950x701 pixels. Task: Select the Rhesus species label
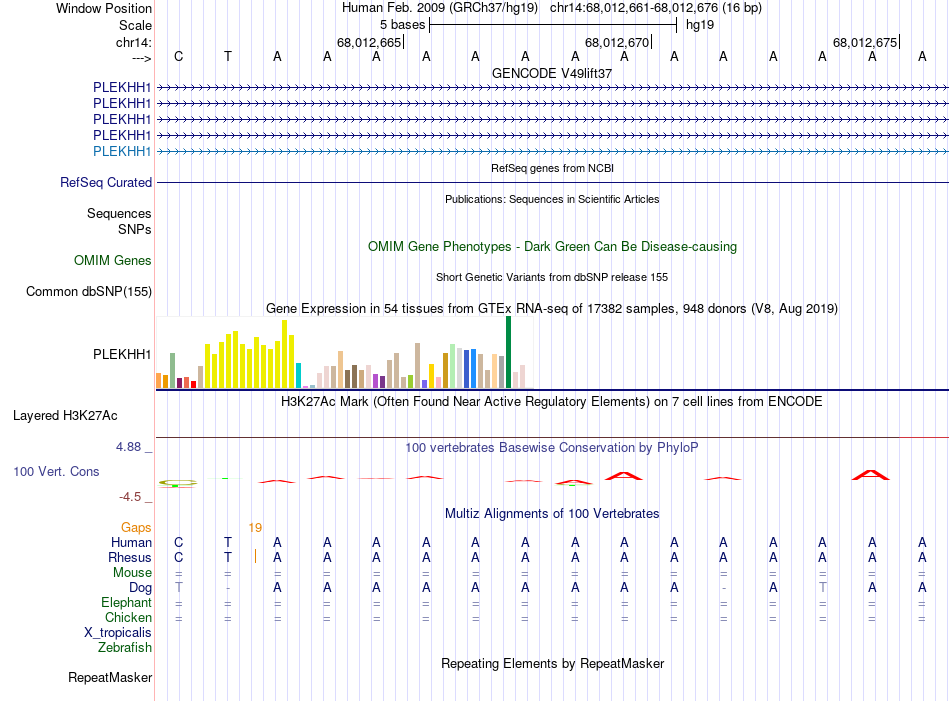tap(130, 557)
